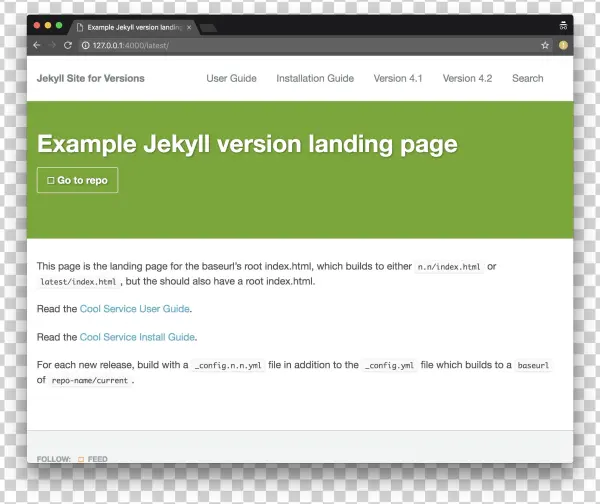This screenshot has width=600, height=504.
Task: Reload the page with the refresh icon
Action: point(68,45)
